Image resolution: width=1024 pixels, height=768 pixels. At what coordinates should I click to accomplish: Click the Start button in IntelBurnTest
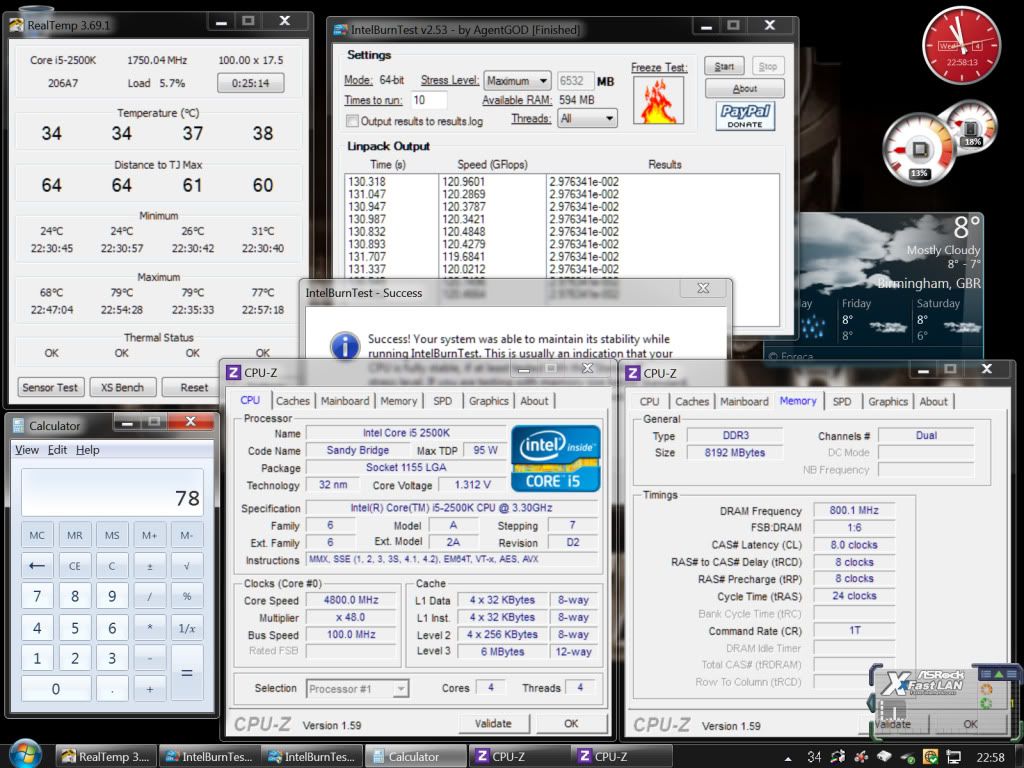(724, 66)
